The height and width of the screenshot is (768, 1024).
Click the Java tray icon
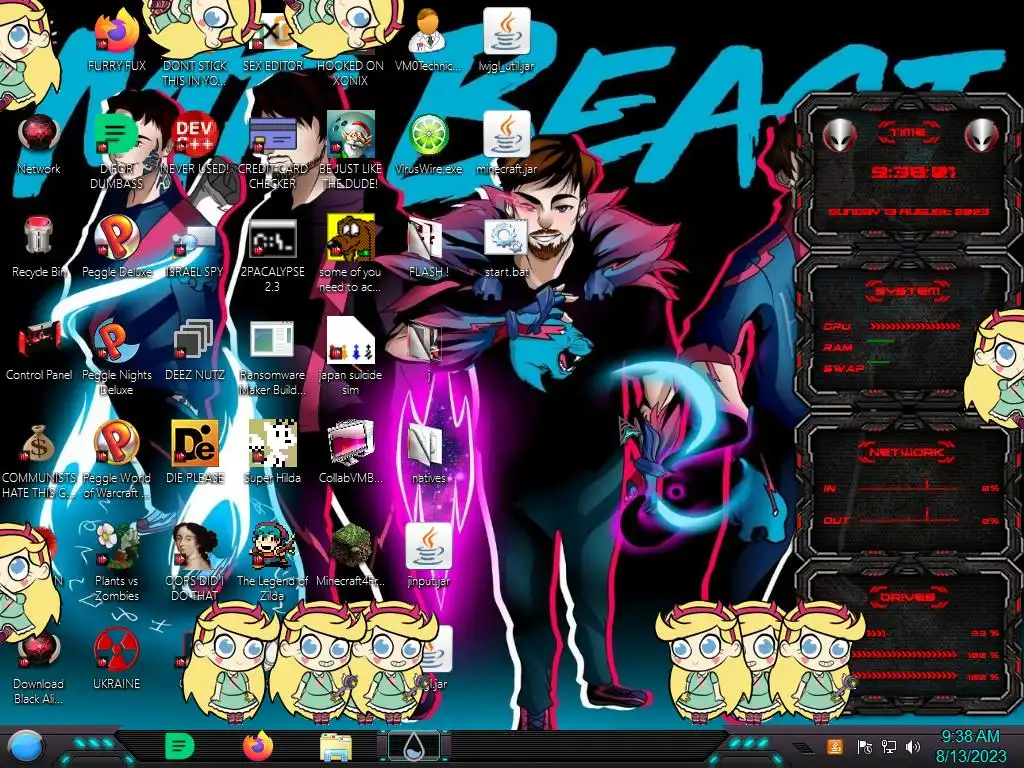[x=835, y=747]
